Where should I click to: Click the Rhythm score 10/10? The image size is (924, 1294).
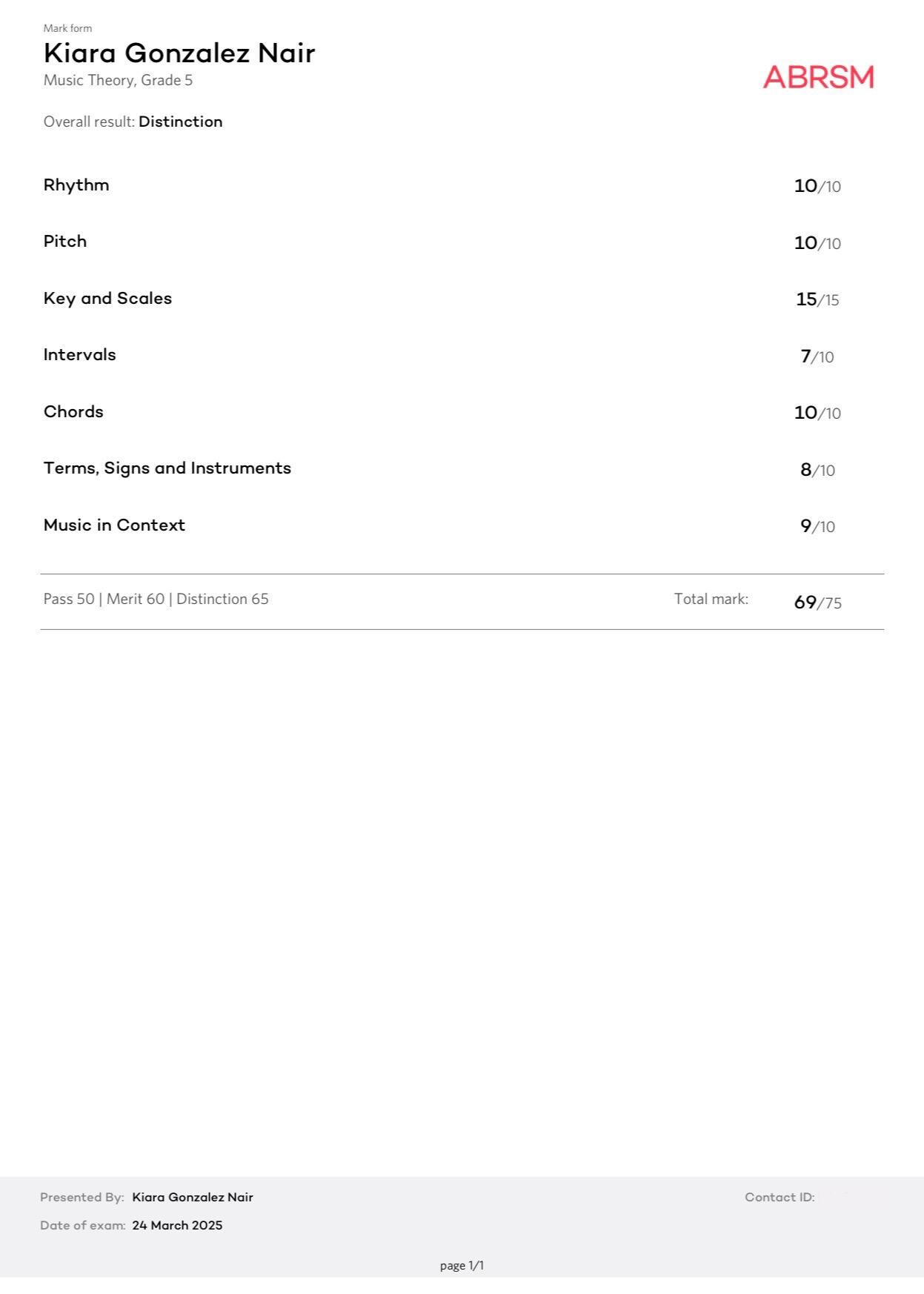pos(817,186)
